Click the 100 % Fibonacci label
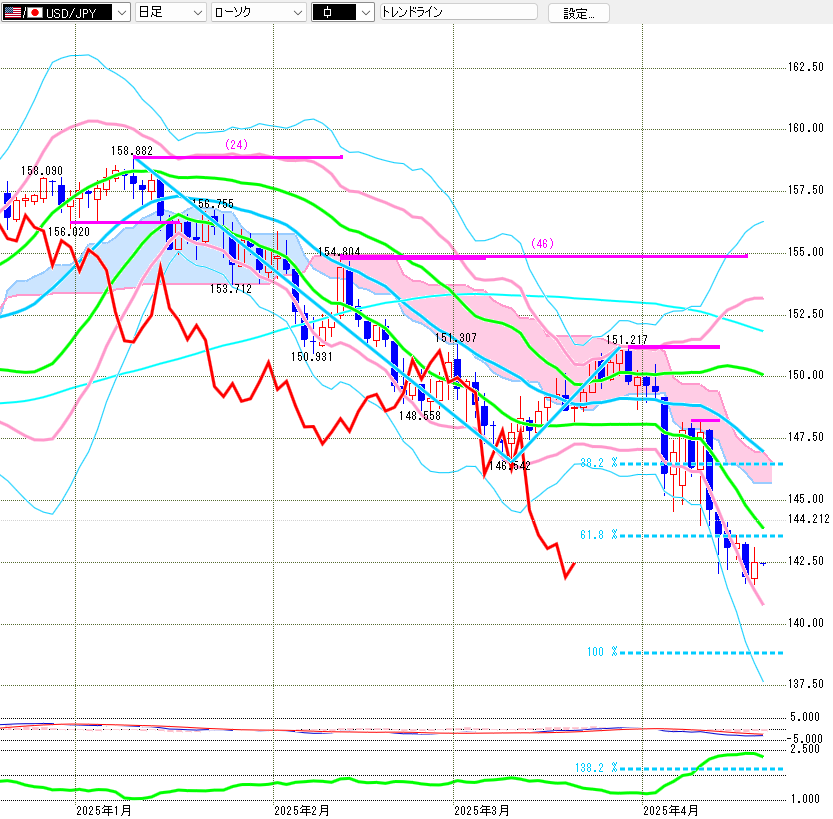Screen dimensions: 833x819 pyautogui.click(x=602, y=652)
